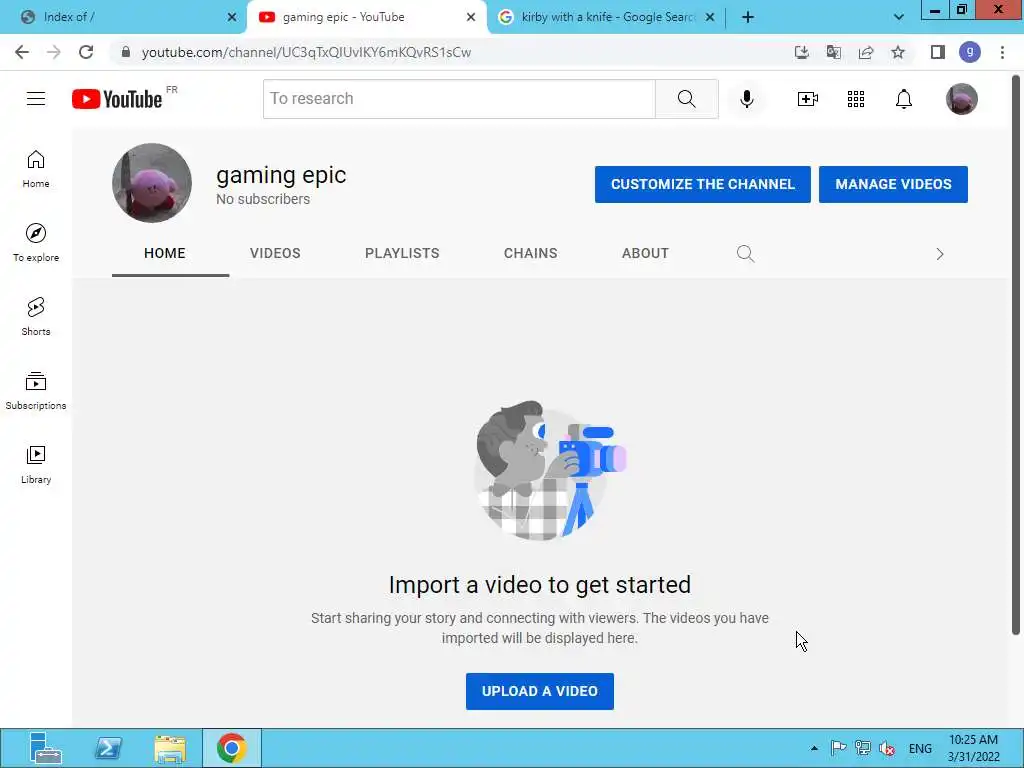Viewport: 1024px width, 768px height.
Task: Click the network tray icon
Action: click(x=863, y=748)
